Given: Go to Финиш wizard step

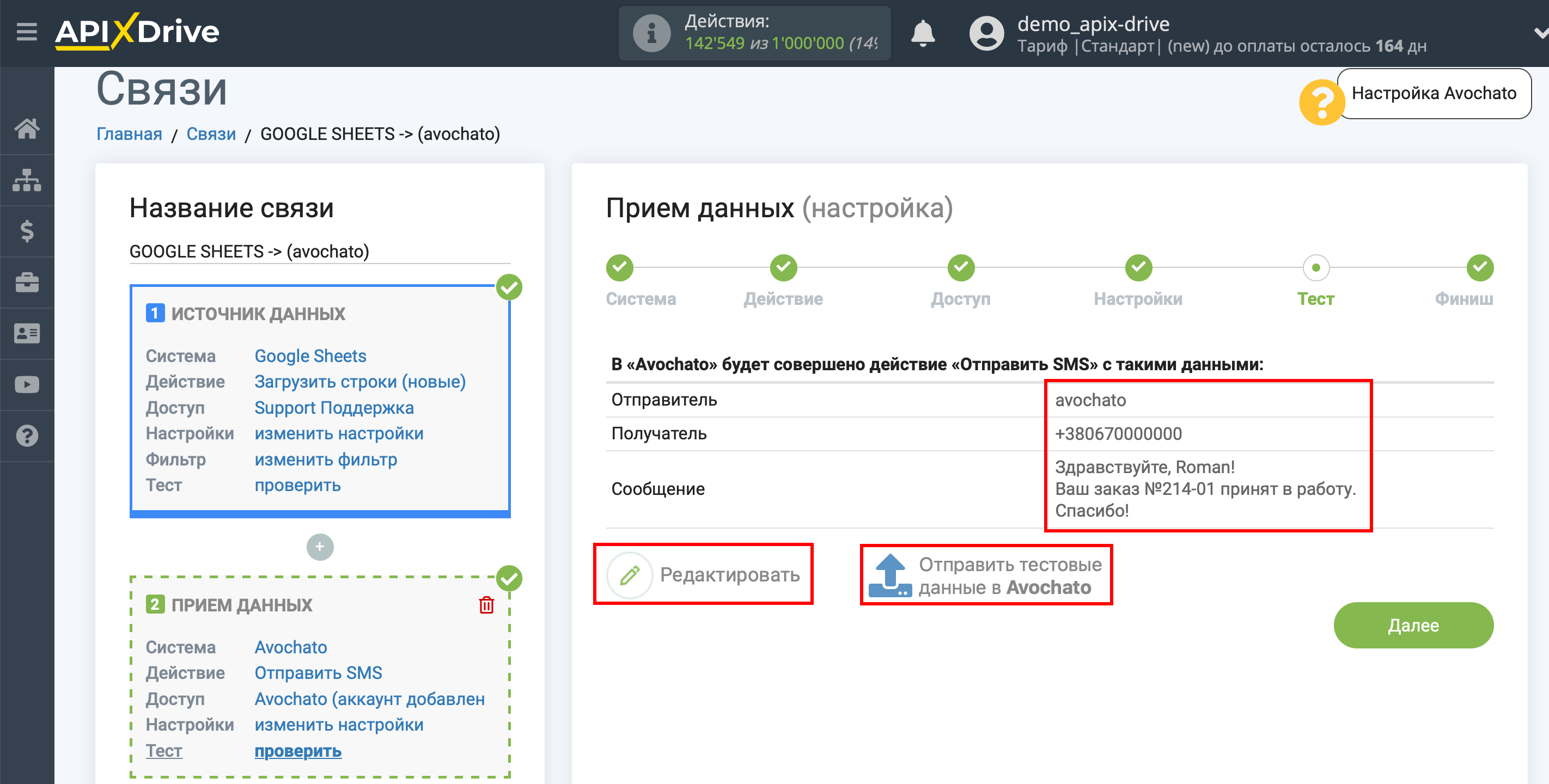Looking at the screenshot, I should [1480, 267].
